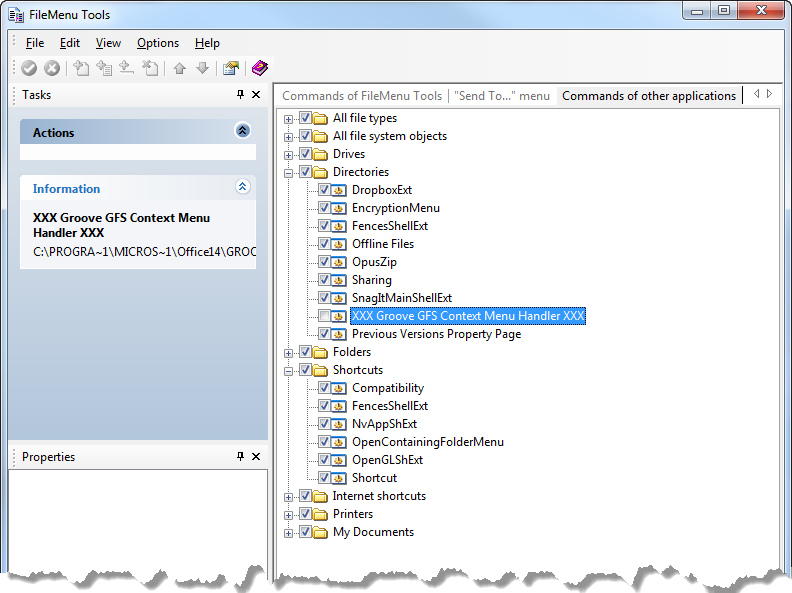Close the Properties panel
Image resolution: width=792 pixels, height=593 pixels.
pos(256,456)
